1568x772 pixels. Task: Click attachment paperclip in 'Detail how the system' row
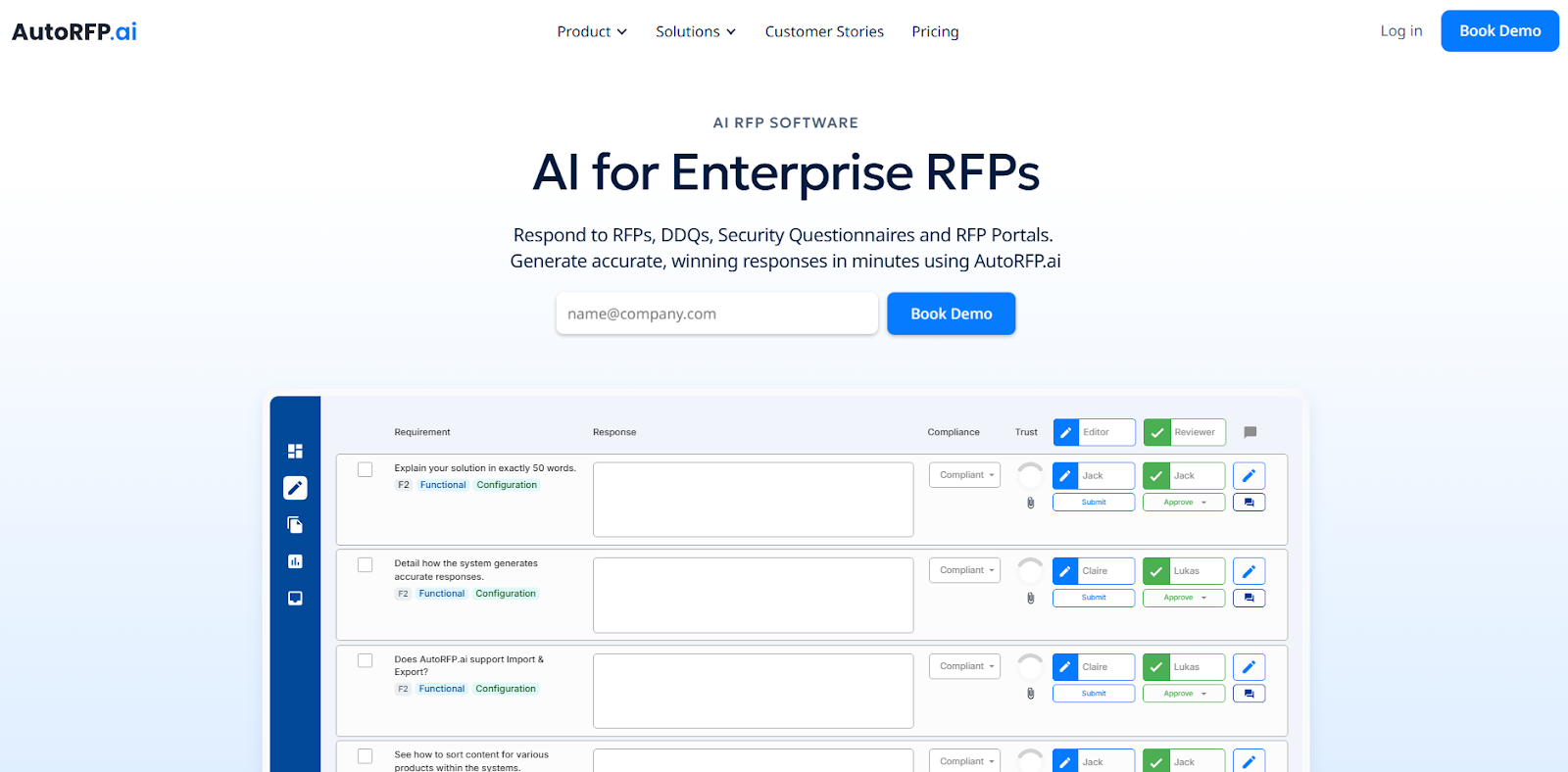(x=1030, y=598)
